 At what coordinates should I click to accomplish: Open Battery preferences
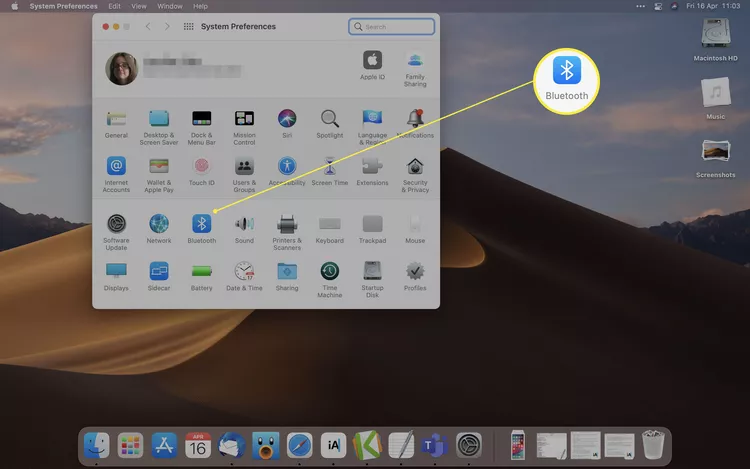tap(201, 277)
